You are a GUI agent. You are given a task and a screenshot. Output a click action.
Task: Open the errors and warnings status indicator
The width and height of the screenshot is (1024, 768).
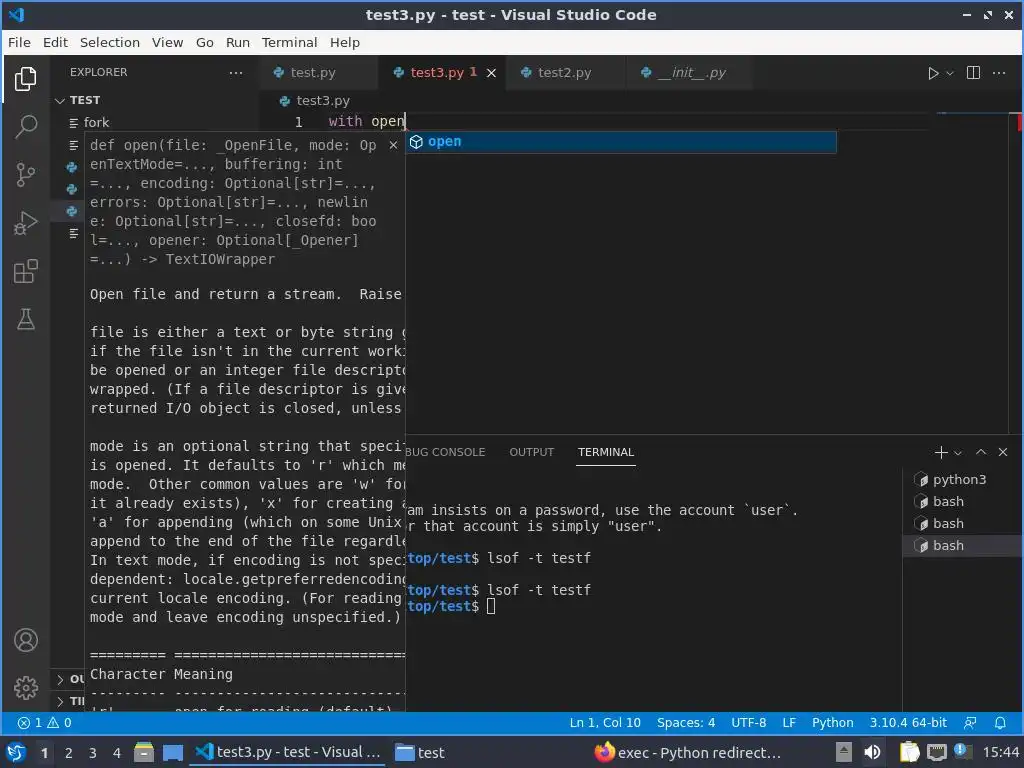point(45,723)
